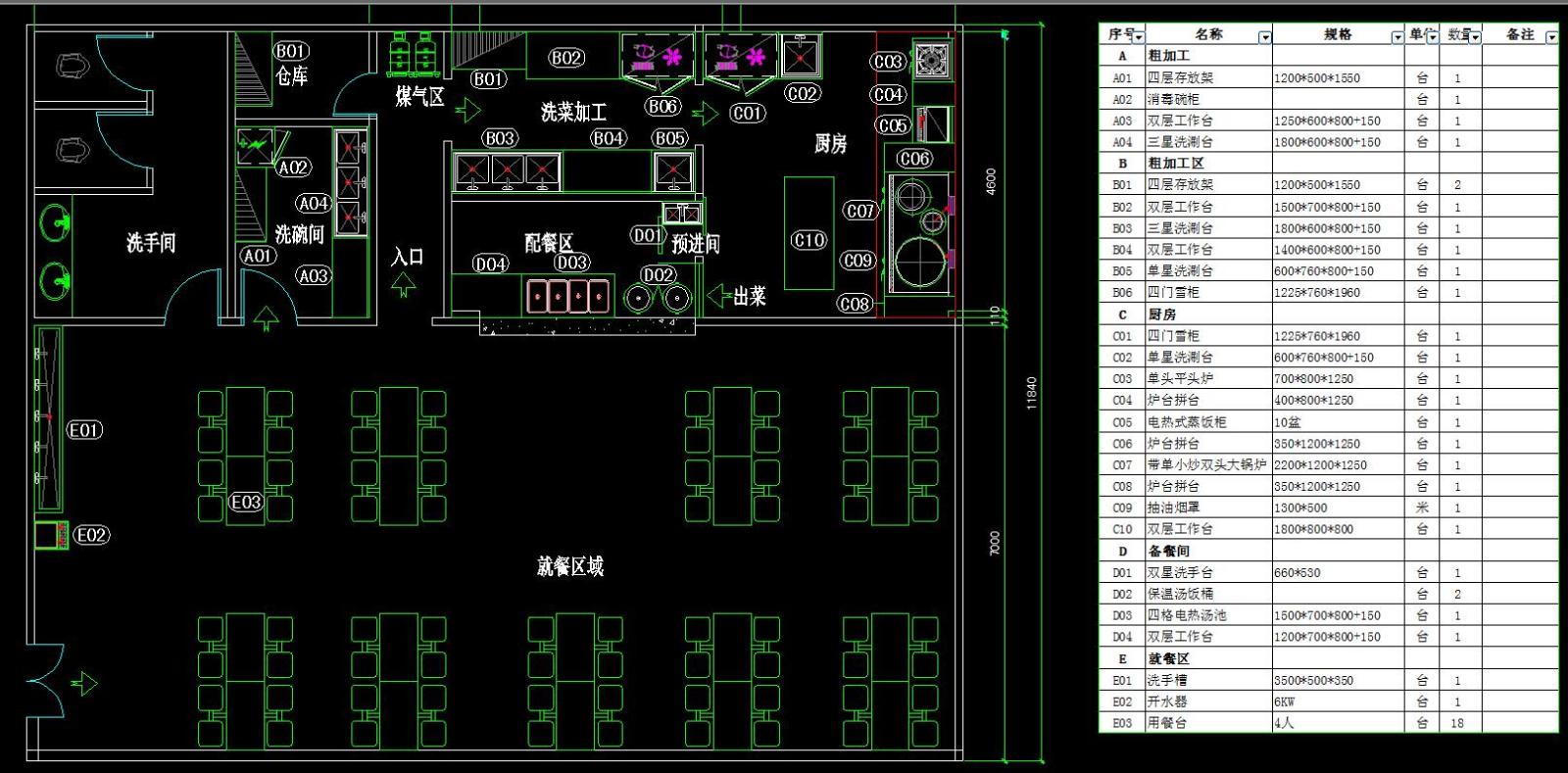Select the four-grid soup pool symbol under D03
Screen dimensions: 1568x773
(568, 296)
